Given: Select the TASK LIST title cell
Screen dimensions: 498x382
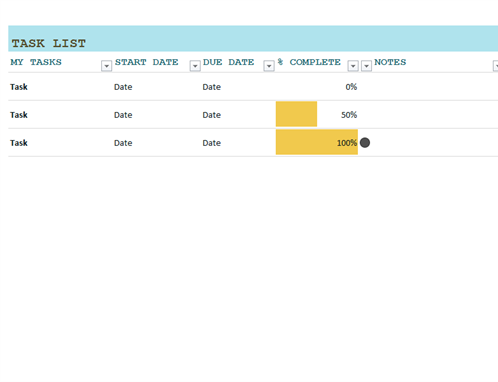Looking at the screenshot, I should pyautogui.click(x=253, y=39).
